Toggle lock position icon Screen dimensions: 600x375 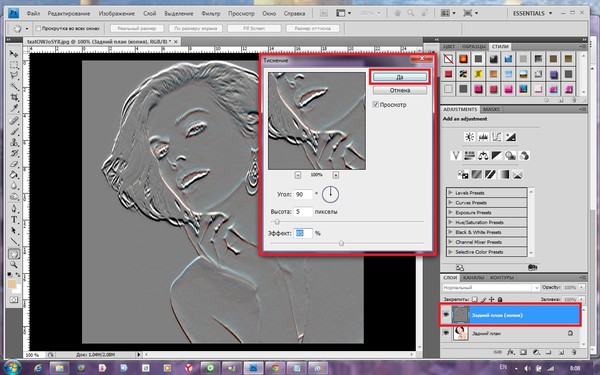click(x=492, y=299)
